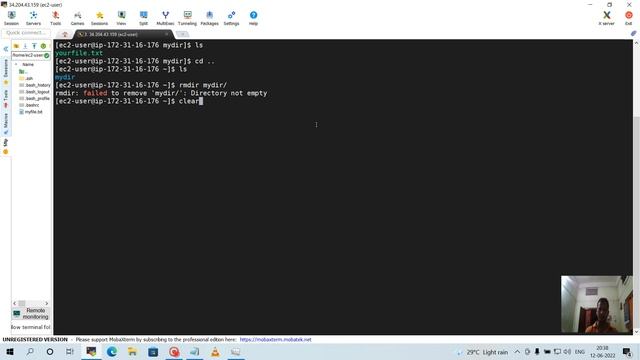Image resolution: width=640 pixels, height=360 pixels.
Task: Open the Sessions star toolbar button
Action: [99, 18]
